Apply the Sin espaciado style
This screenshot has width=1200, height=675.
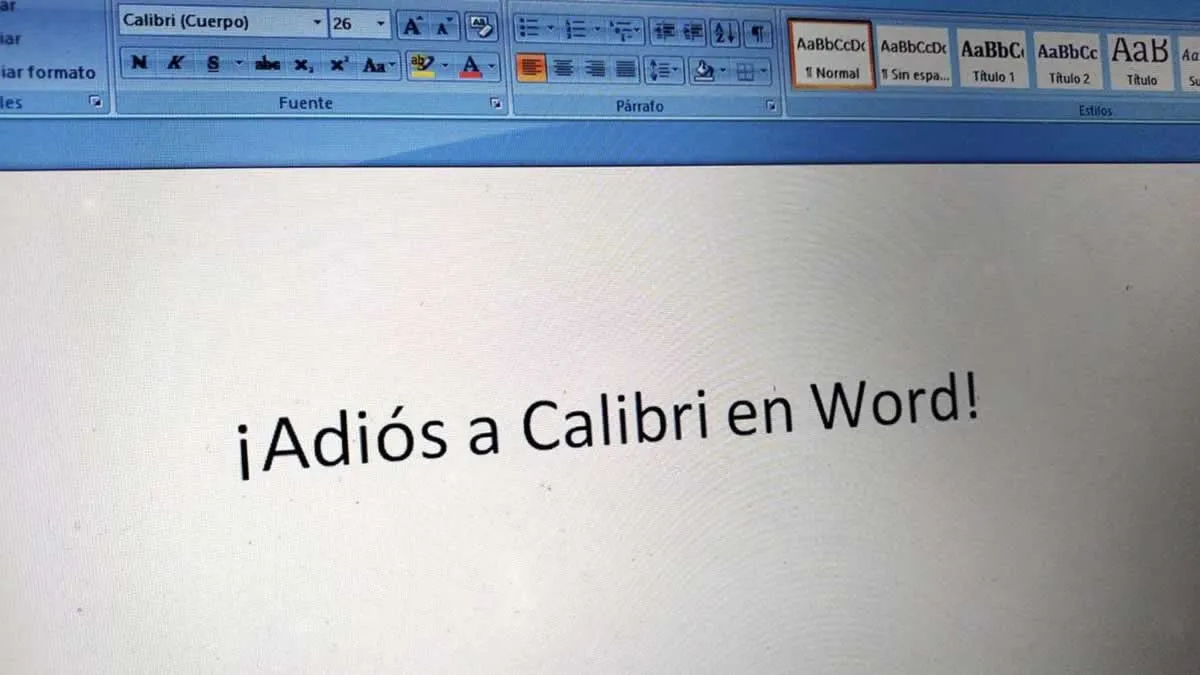913,58
